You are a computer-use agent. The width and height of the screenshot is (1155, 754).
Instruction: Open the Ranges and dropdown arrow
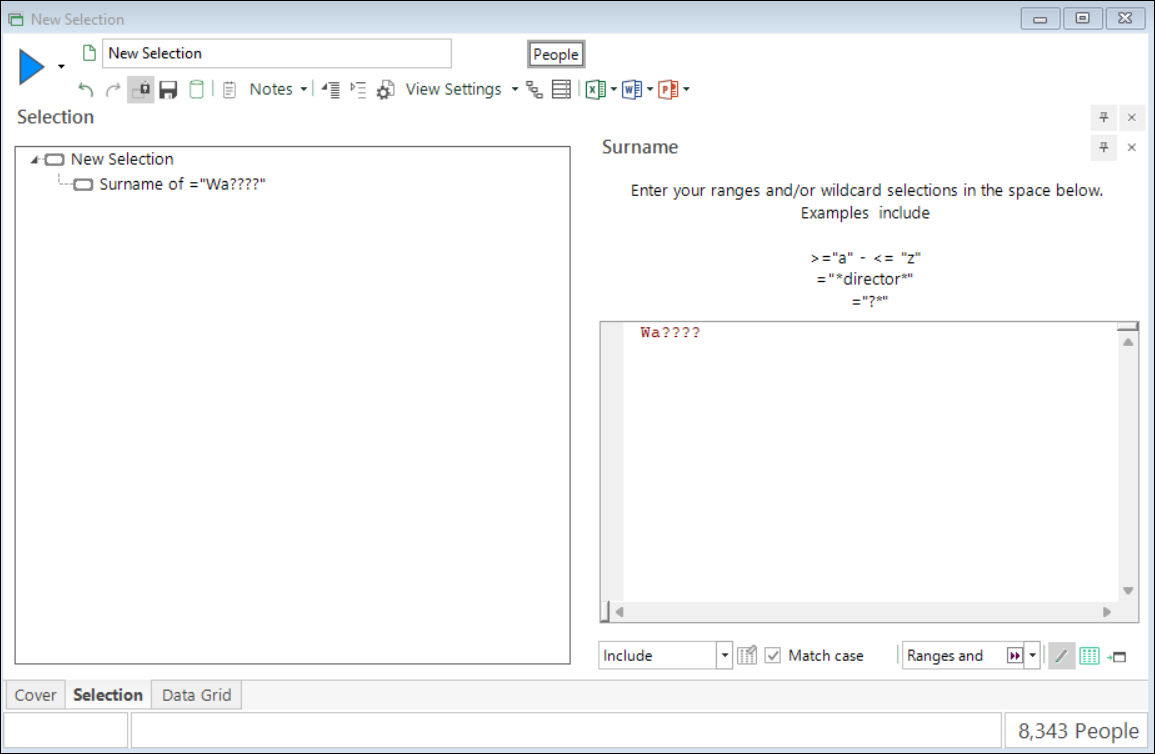click(x=1032, y=655)
